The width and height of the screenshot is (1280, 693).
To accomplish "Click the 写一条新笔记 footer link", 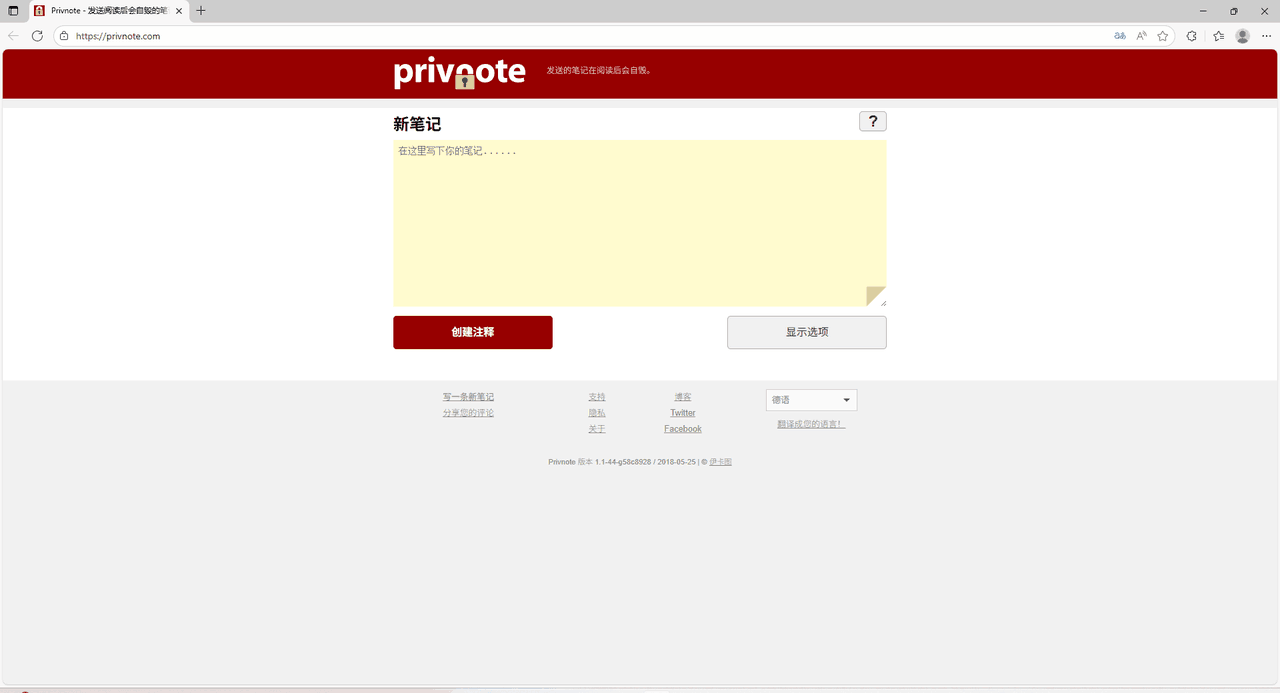I will [x=468, y=397].
